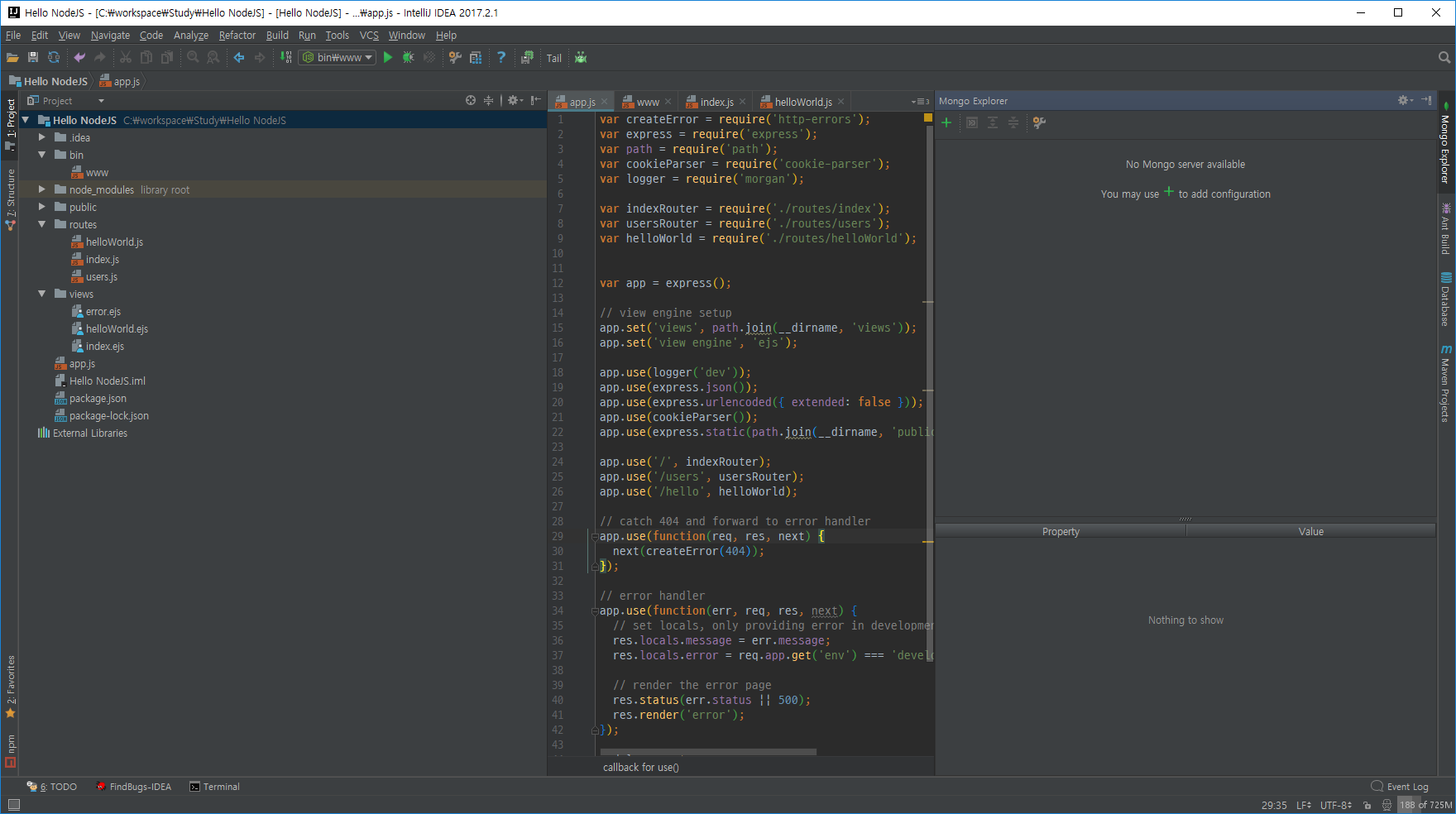Open Settings wrench icon in main toolbar
Viewport: 1456px width, 814px height.
pyautogui.click(x=455, y=58)
